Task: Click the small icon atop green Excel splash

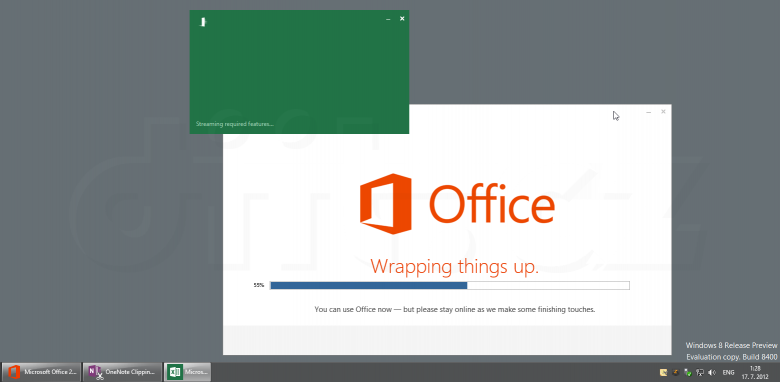Action: click(202, 21)
